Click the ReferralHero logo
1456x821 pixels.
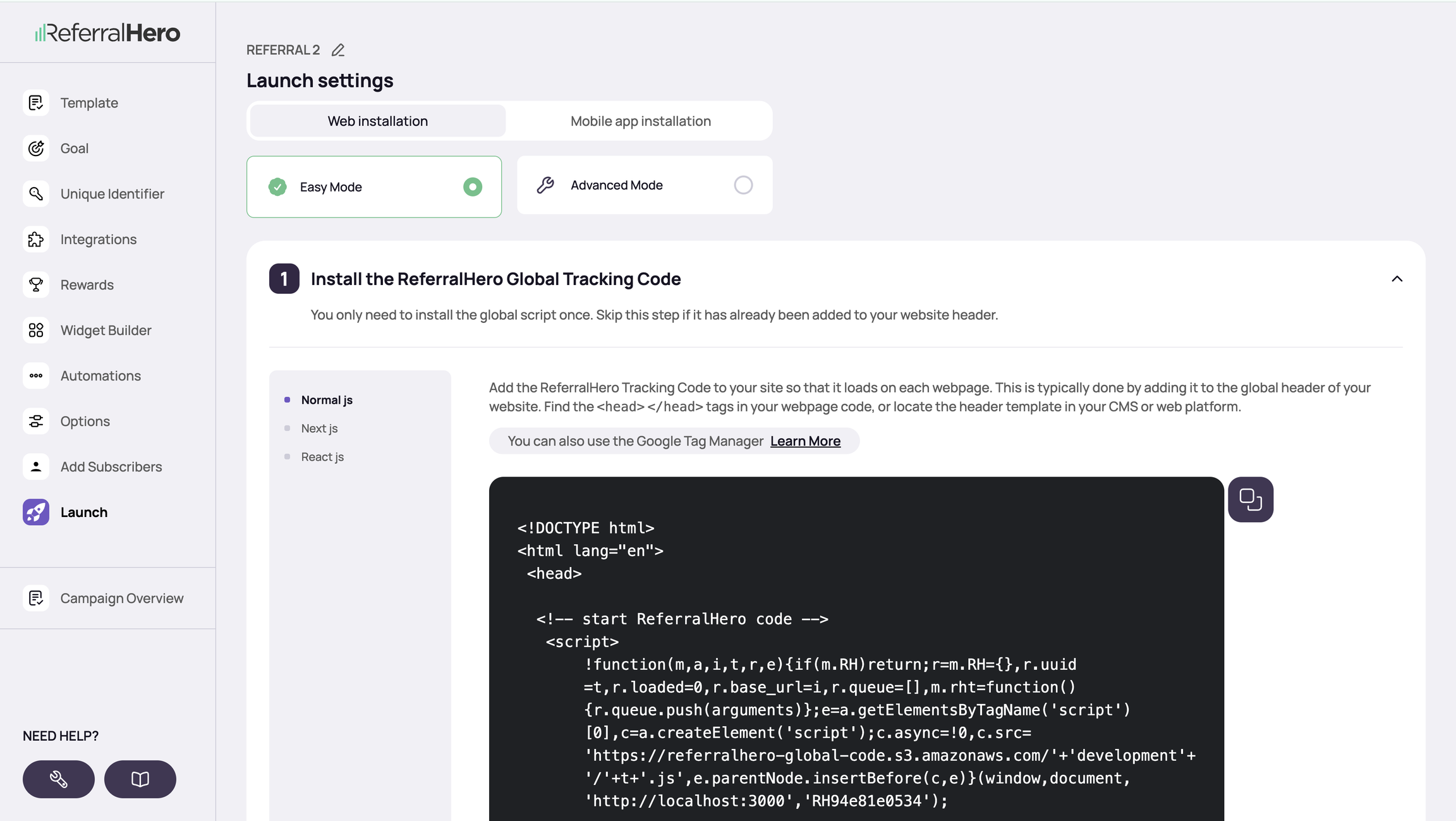click(x=107, y=32)
